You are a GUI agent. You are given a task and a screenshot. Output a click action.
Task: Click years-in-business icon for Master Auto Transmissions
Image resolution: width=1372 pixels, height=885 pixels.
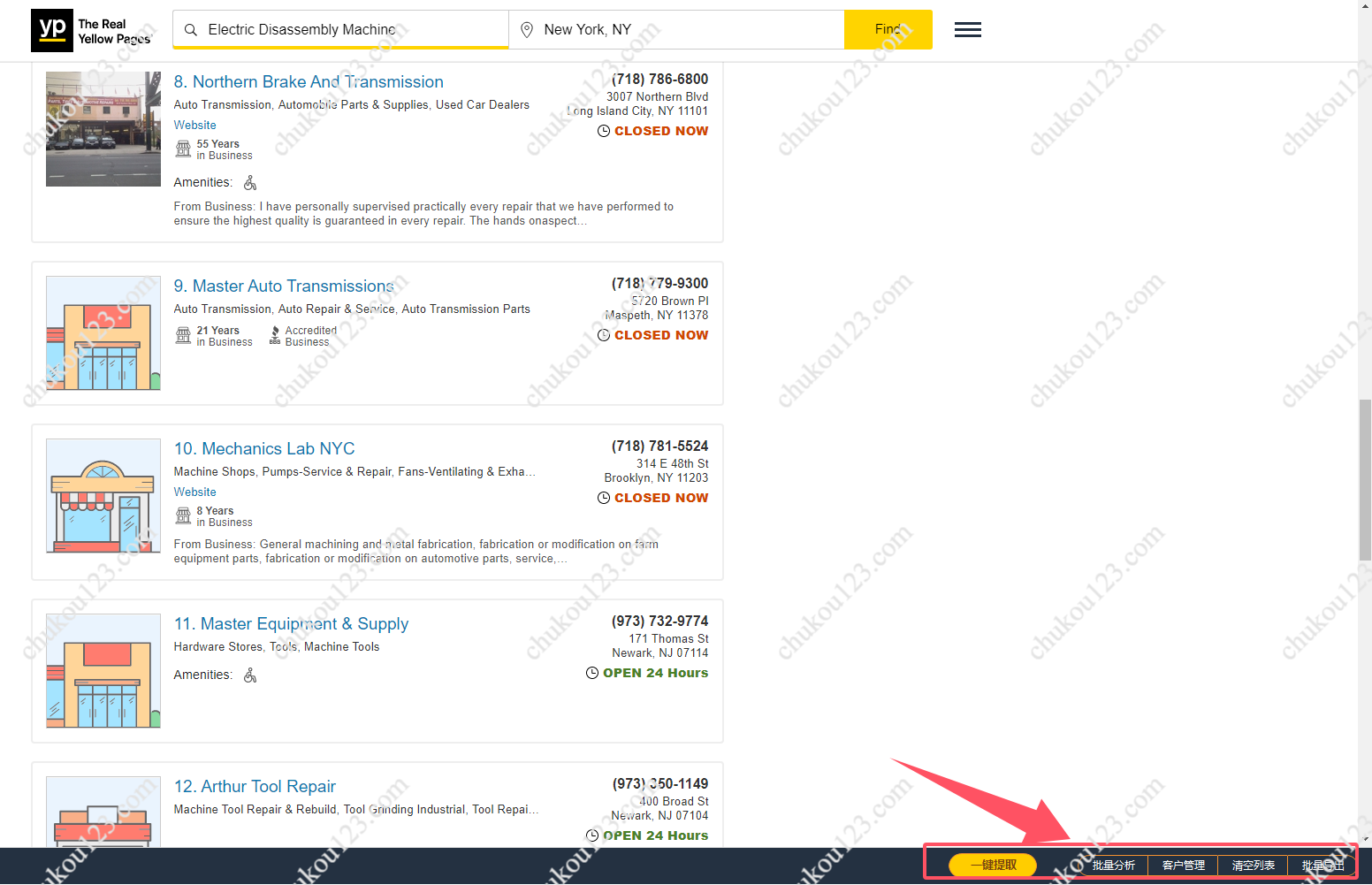[x=183, y=336]
